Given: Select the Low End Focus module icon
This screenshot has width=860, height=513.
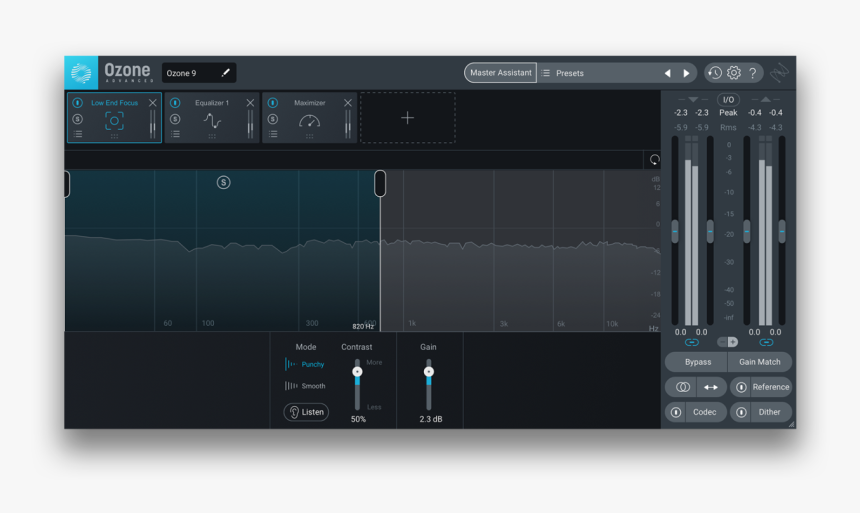Looking at the screenshot, I should point(114,121).
